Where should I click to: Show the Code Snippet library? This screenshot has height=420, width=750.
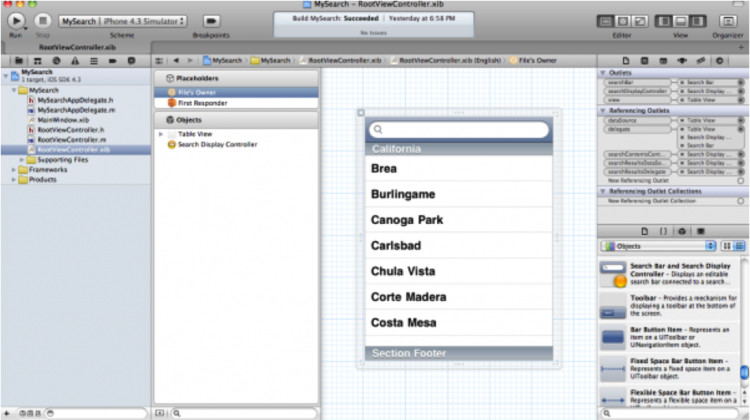[x=663, y=232]
